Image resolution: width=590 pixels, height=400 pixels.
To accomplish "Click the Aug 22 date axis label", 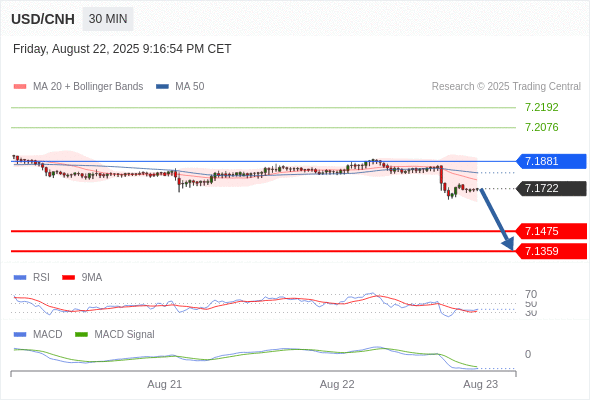I will coord(337,385).
